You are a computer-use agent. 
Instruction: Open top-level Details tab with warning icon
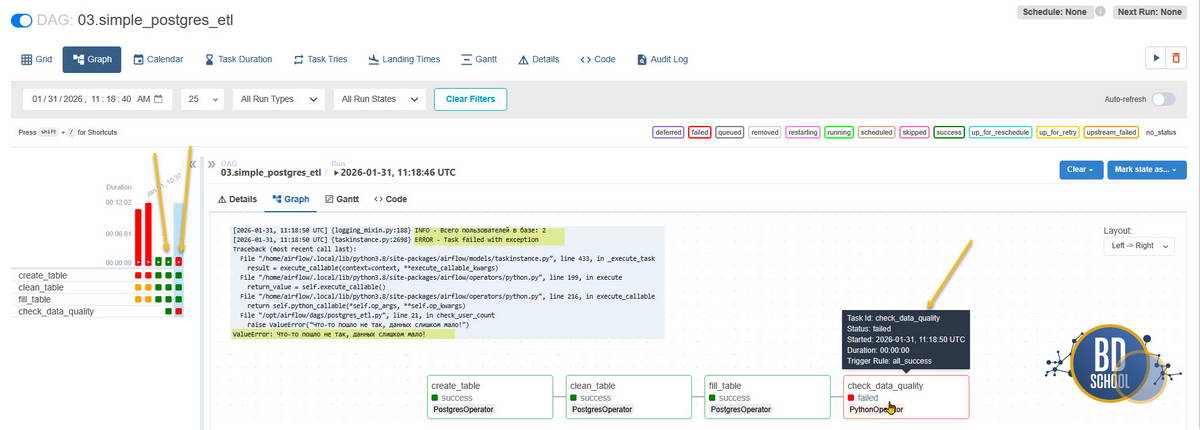tap(539, 59)
